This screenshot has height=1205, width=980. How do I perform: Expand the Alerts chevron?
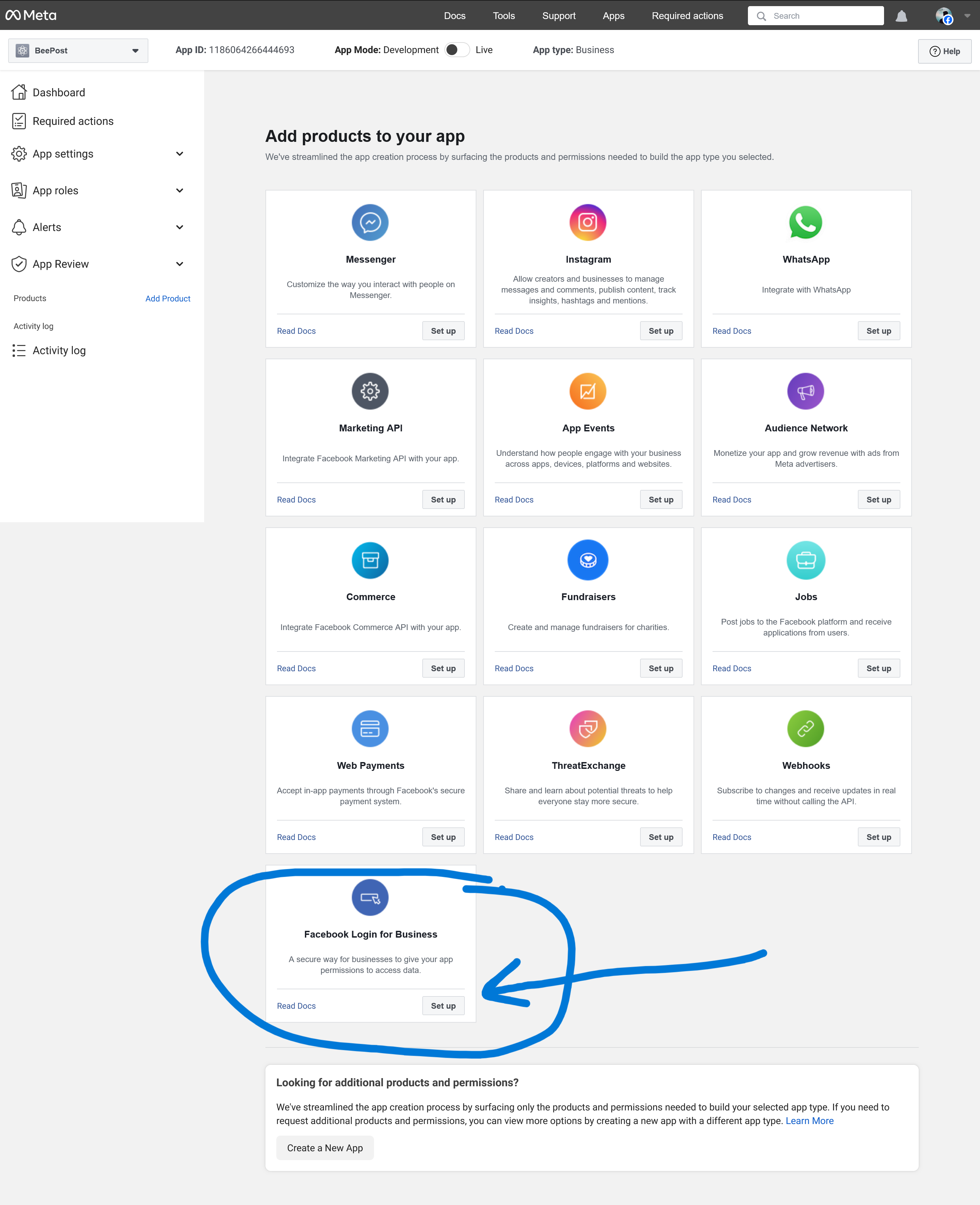pyautogui.click(x=180, y=227)
